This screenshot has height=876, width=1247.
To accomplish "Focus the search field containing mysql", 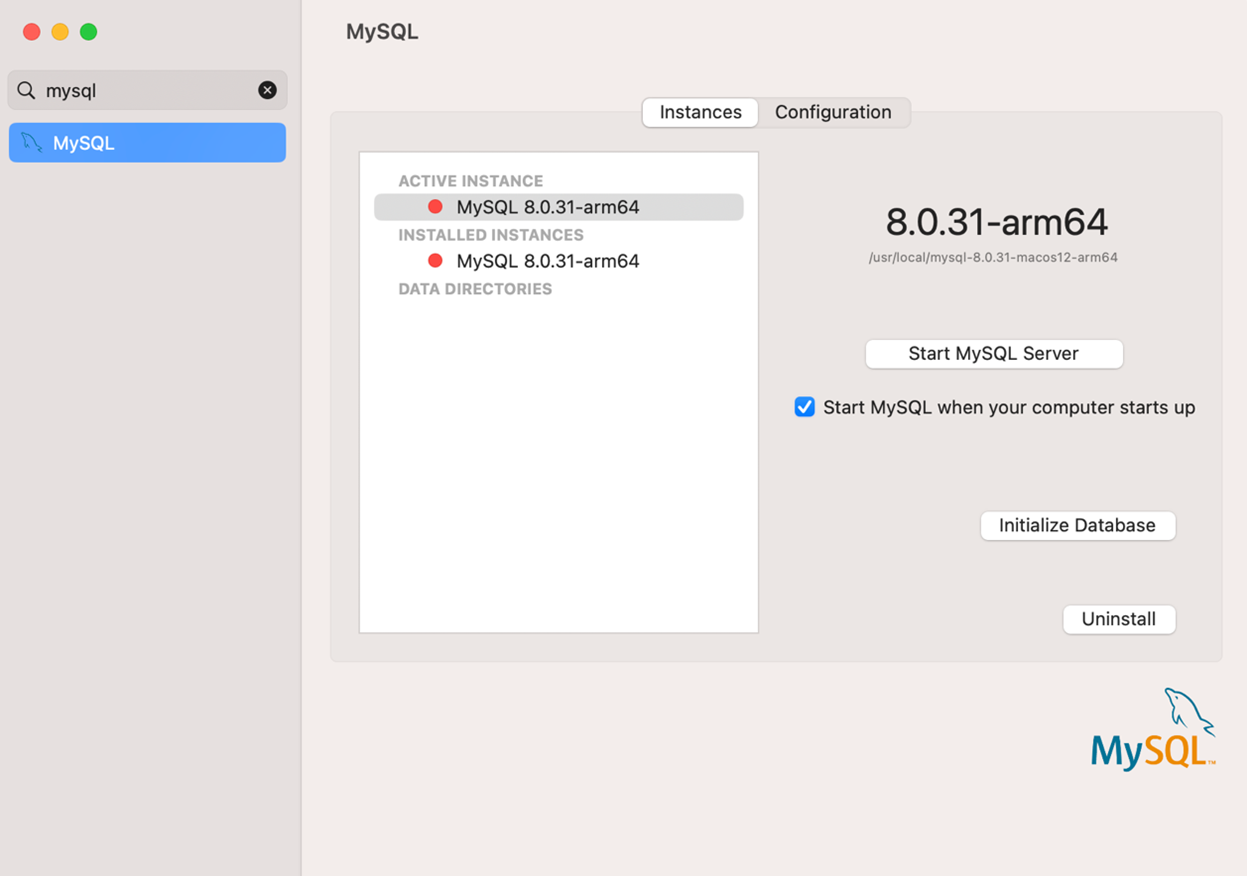I will (150, 90).
